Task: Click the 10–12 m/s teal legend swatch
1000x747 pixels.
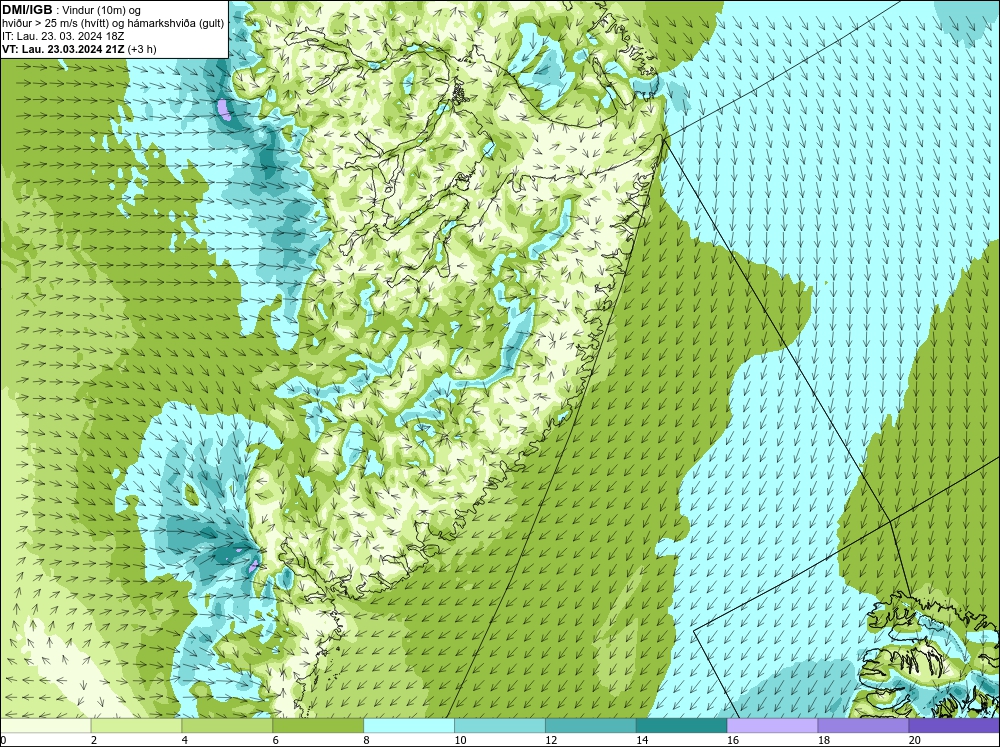Action: (500, 725)
